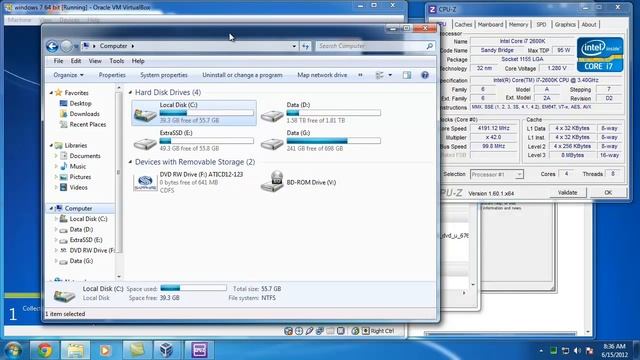Switch to CPU-Z Memory tab

click(518, 24)
